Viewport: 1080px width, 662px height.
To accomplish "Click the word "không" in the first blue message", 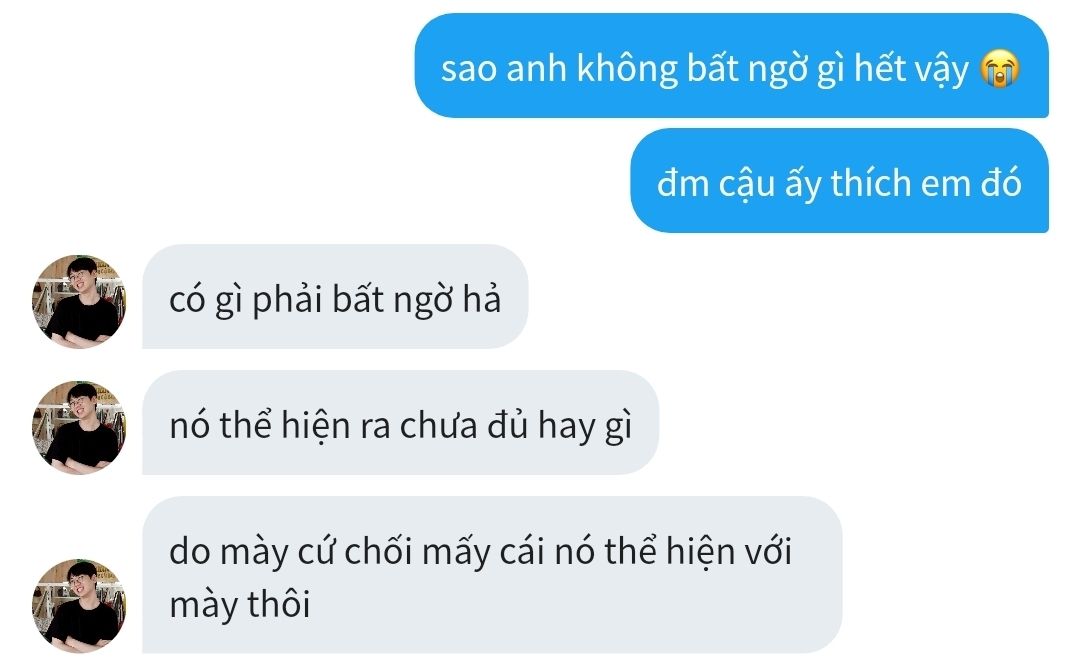I will [627, 69].
